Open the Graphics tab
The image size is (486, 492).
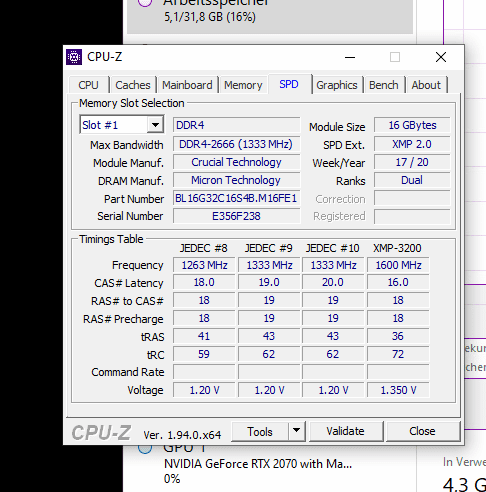pyautogui.click(x=337, y=85)
